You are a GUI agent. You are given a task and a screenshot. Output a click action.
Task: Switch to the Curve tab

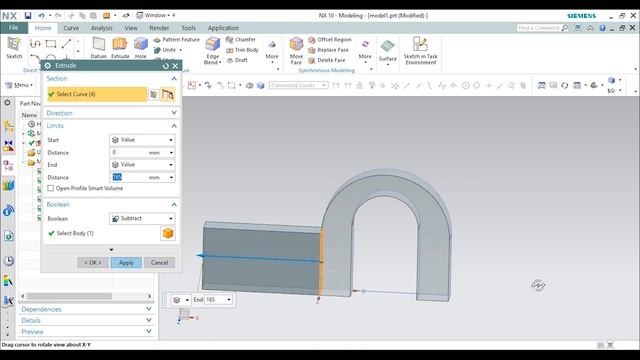coord(71,28)
